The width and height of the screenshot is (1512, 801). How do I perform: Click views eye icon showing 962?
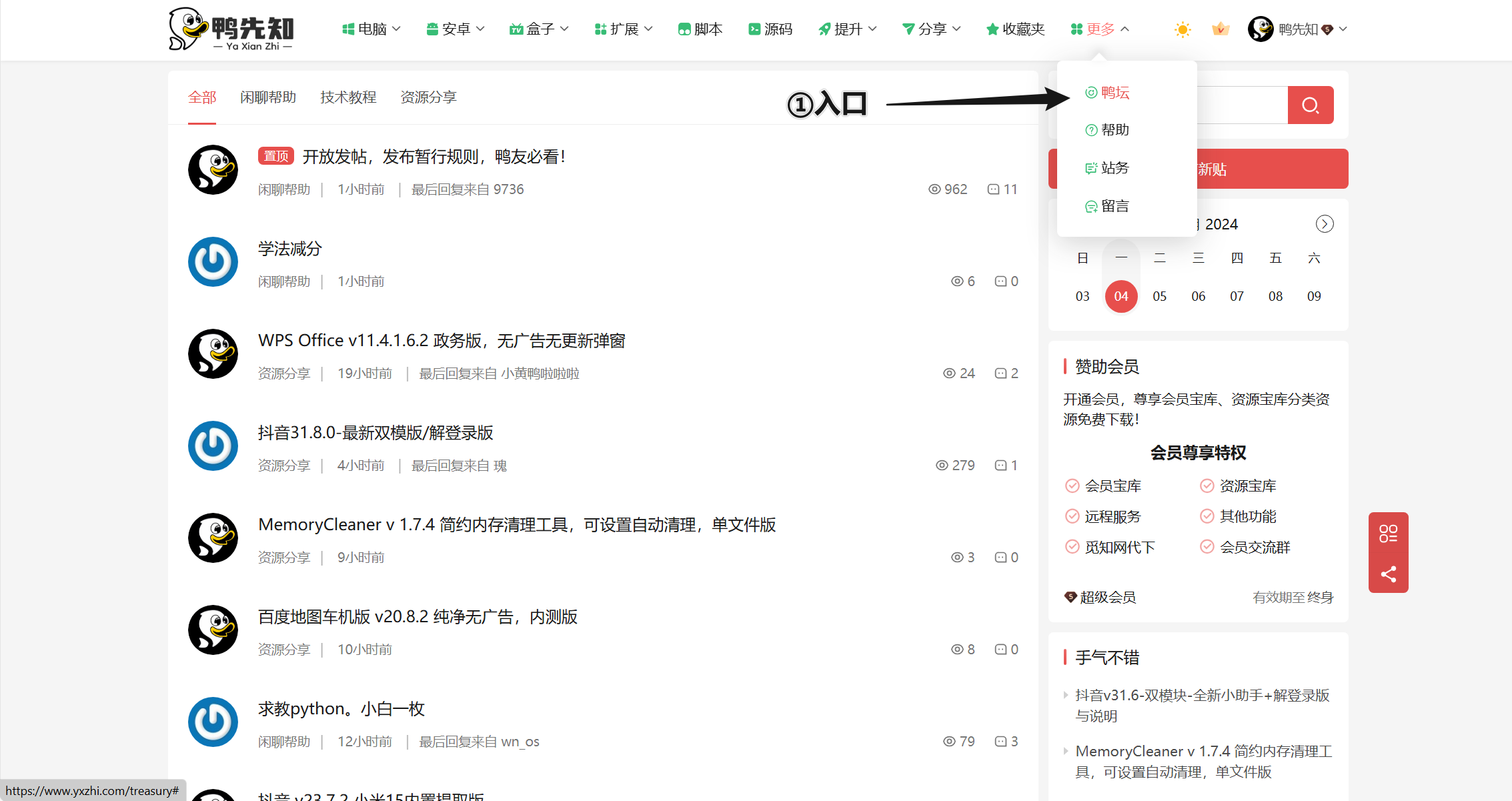pos(934,189)
